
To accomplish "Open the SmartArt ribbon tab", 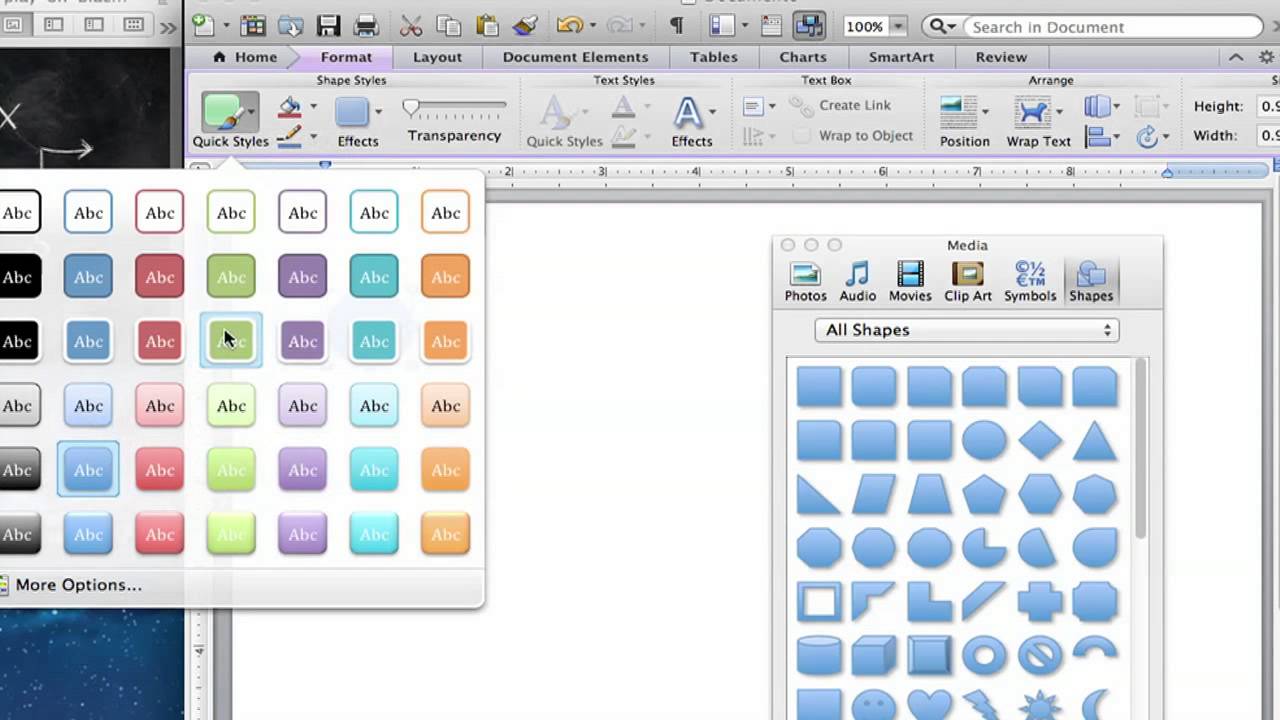I will 901,57.
